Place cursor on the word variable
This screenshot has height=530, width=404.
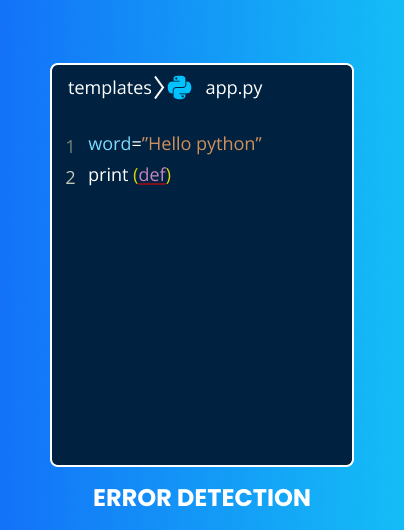click(110, 144)
